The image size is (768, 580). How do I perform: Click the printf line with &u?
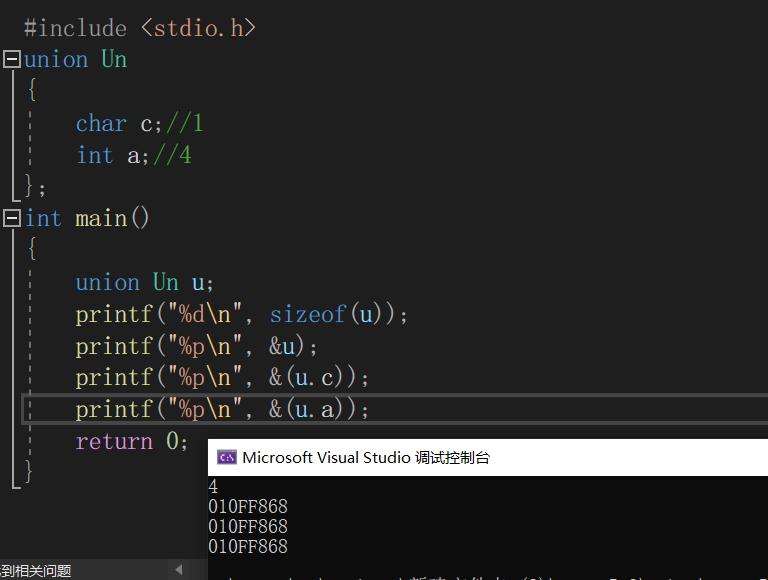pos(196,346)
